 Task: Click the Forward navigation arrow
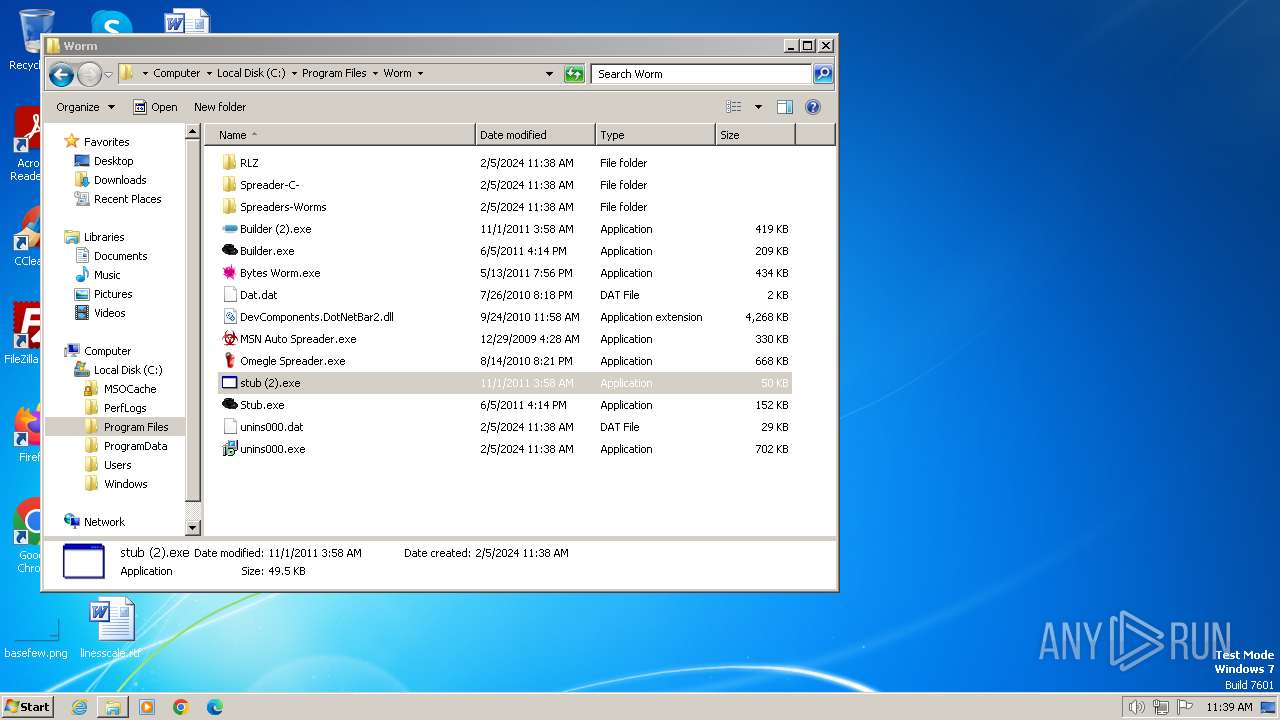coord(89,74)
